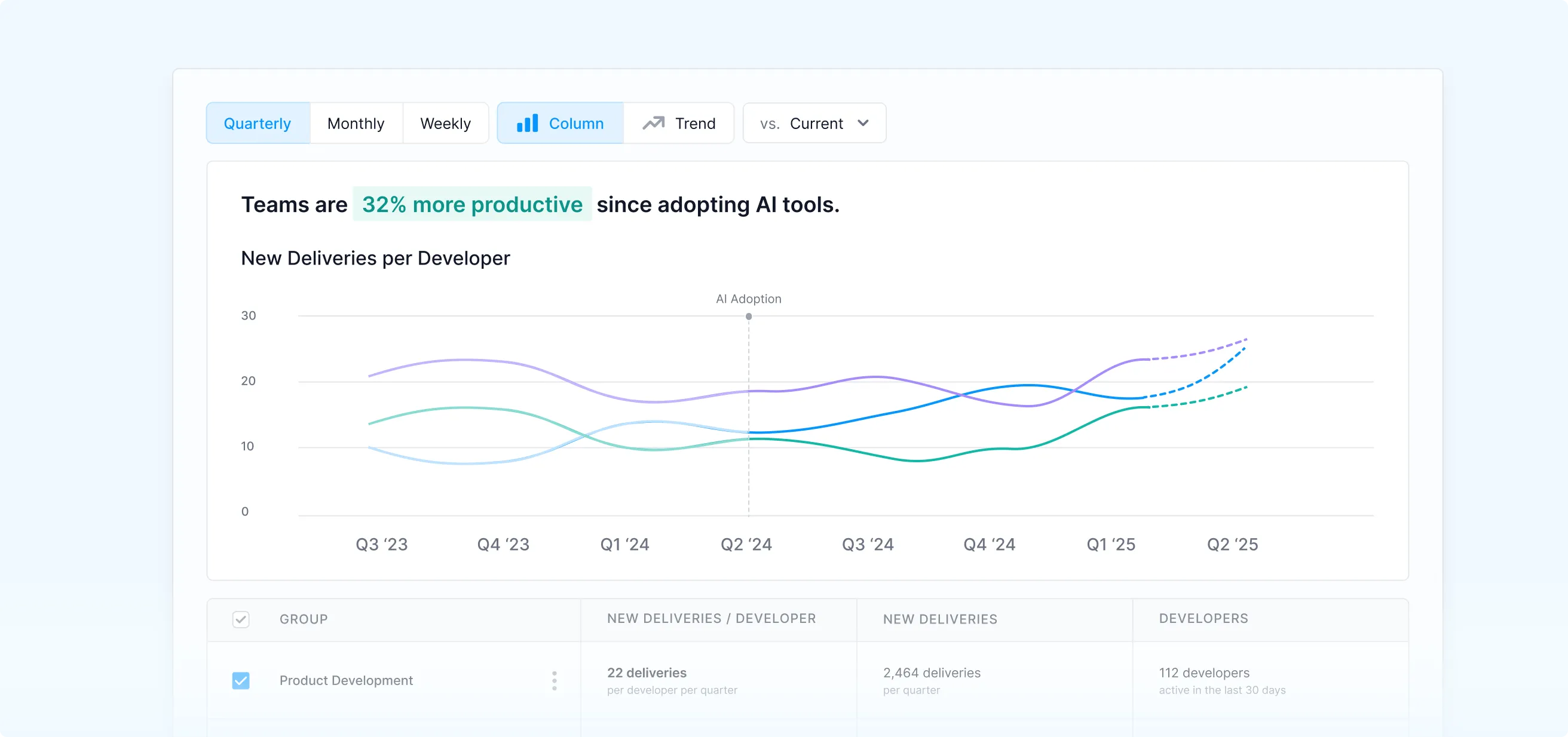Click the AI Adoption label above chart
The width and height of the screenshot is (1568, 737).
pyautogui.click(x=749, y=299)
